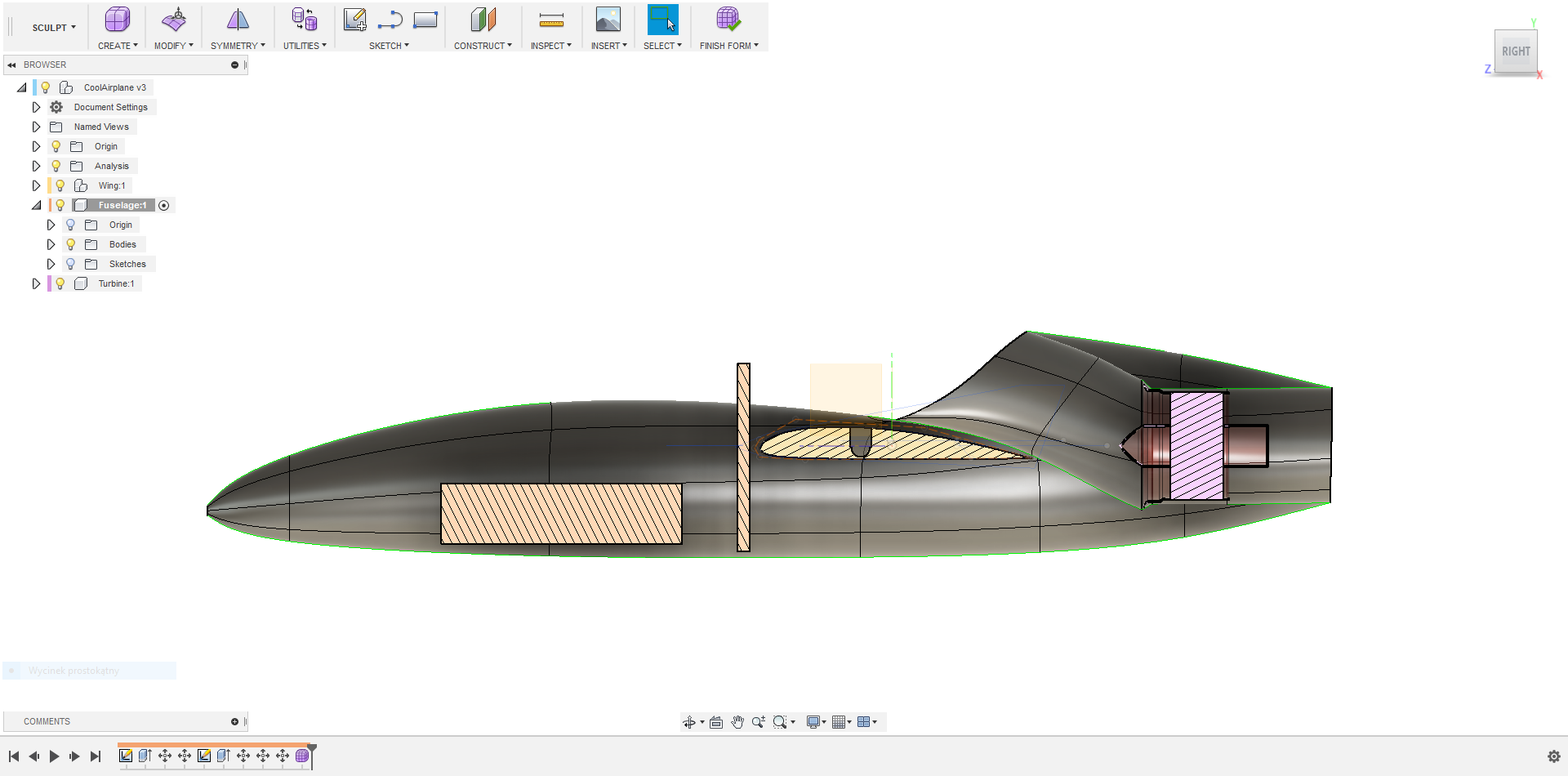Select the Create Sketch icon
This screenshot has width=1568, height=776.
(354, 20)
